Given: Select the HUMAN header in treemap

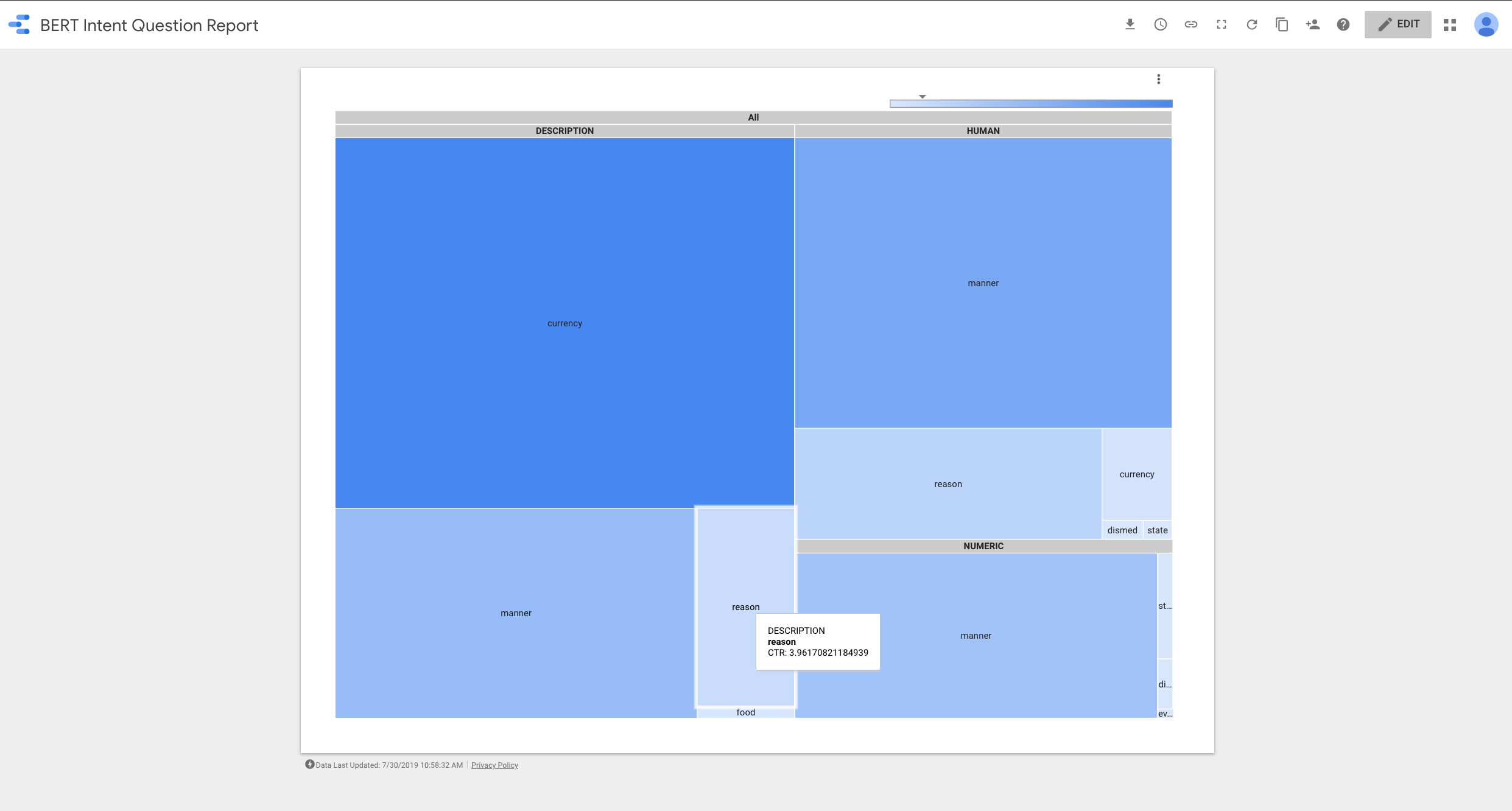Looking at the screenshot, I should point(982,131).
